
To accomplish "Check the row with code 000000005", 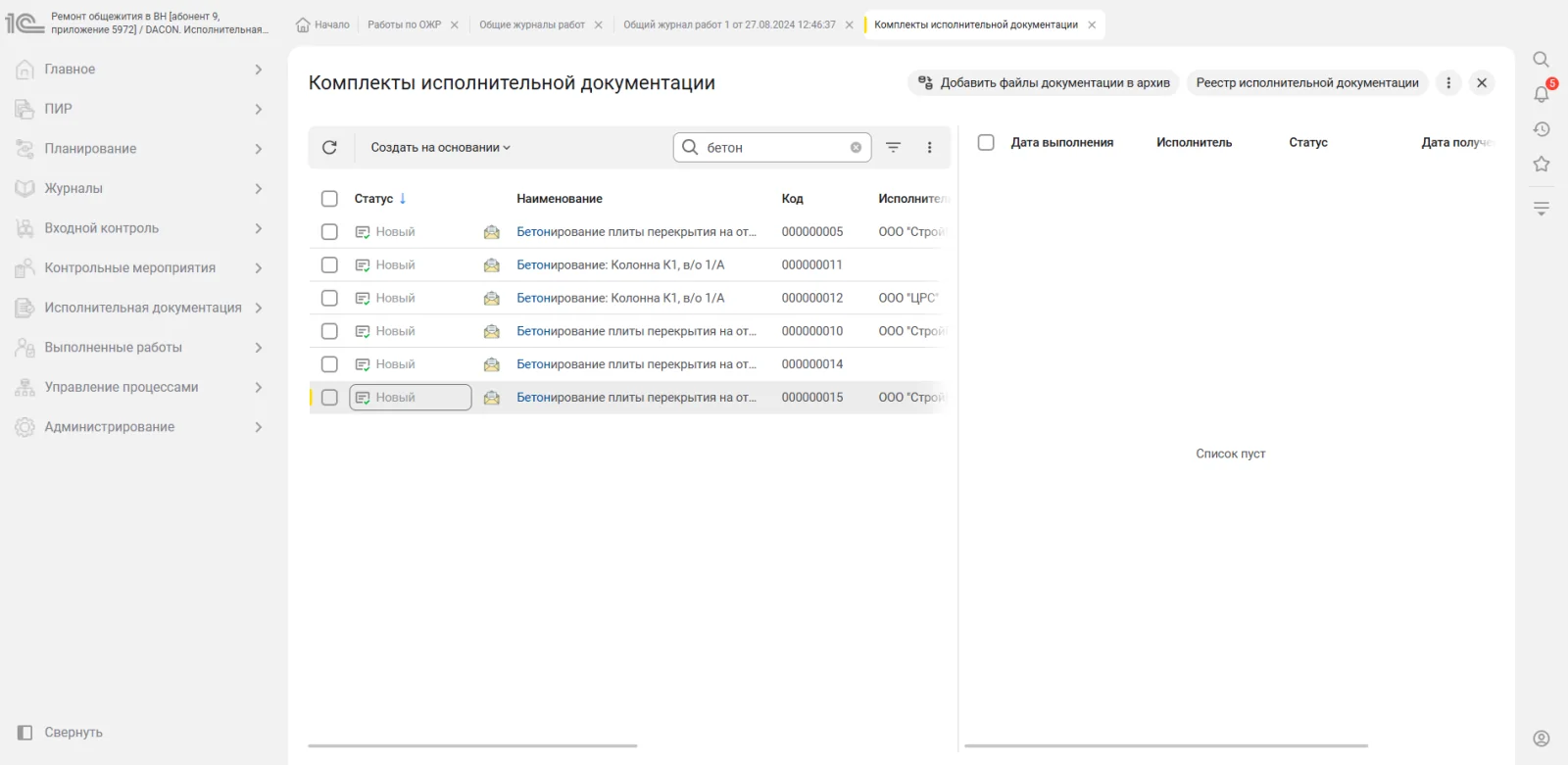I will pyautogui.click(x=329, y=232).
